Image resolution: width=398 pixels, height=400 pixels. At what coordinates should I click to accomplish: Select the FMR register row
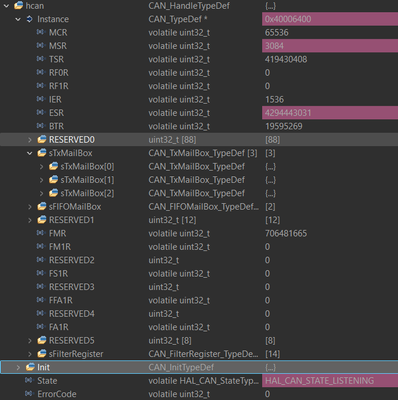coord(199,233)
